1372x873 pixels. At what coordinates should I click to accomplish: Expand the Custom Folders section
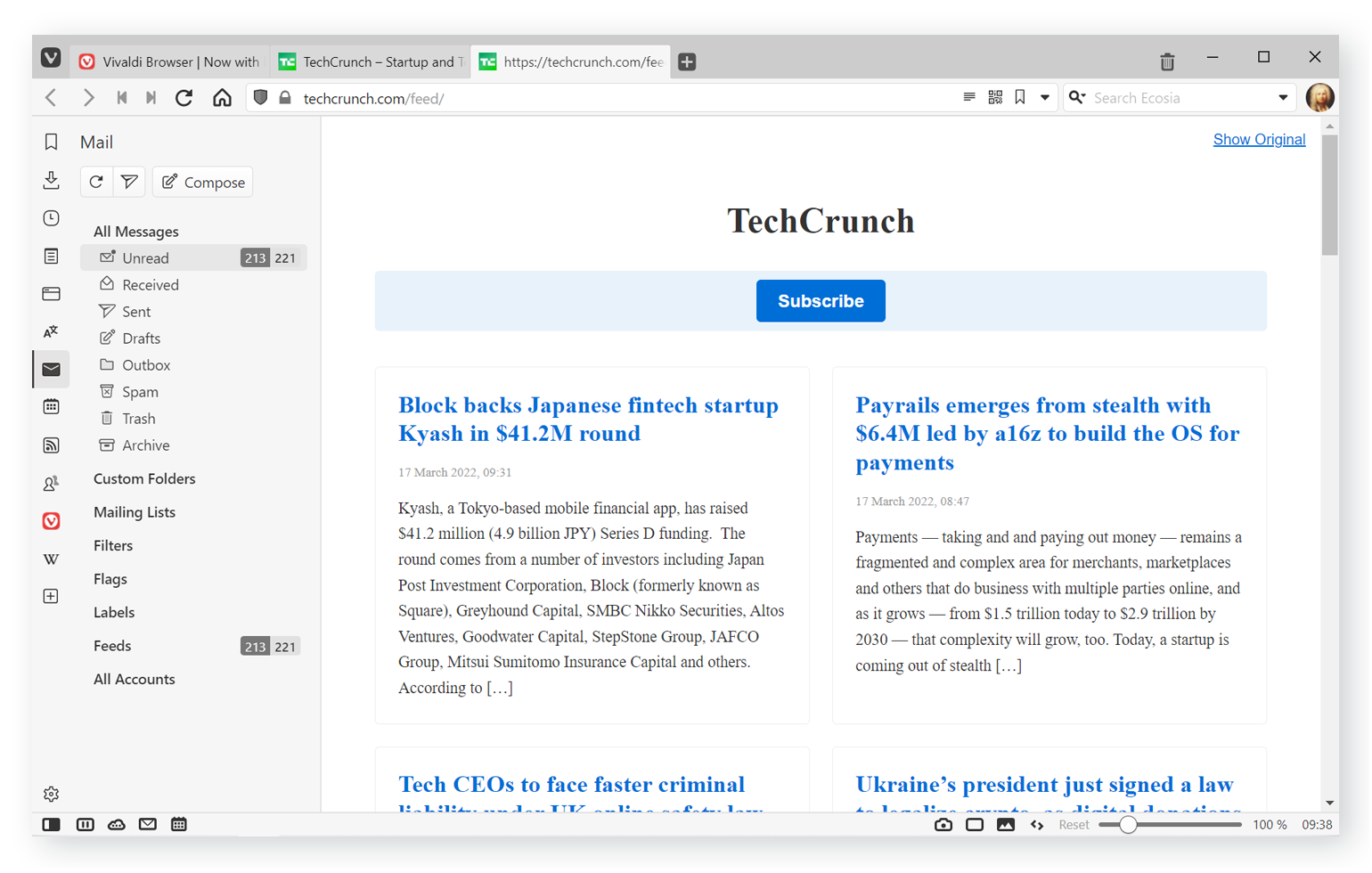tap(144, 478)
